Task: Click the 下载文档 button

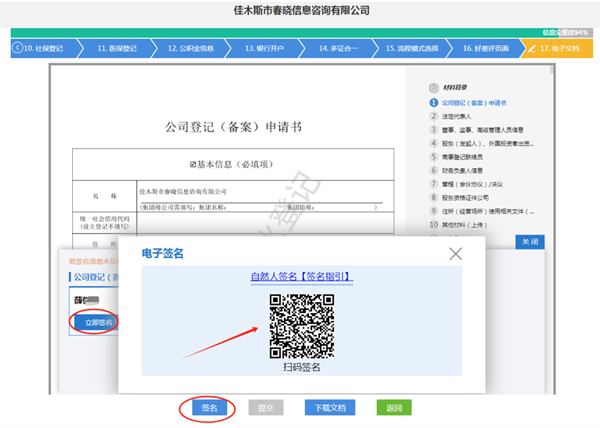Action: click(x=330, y=408)
